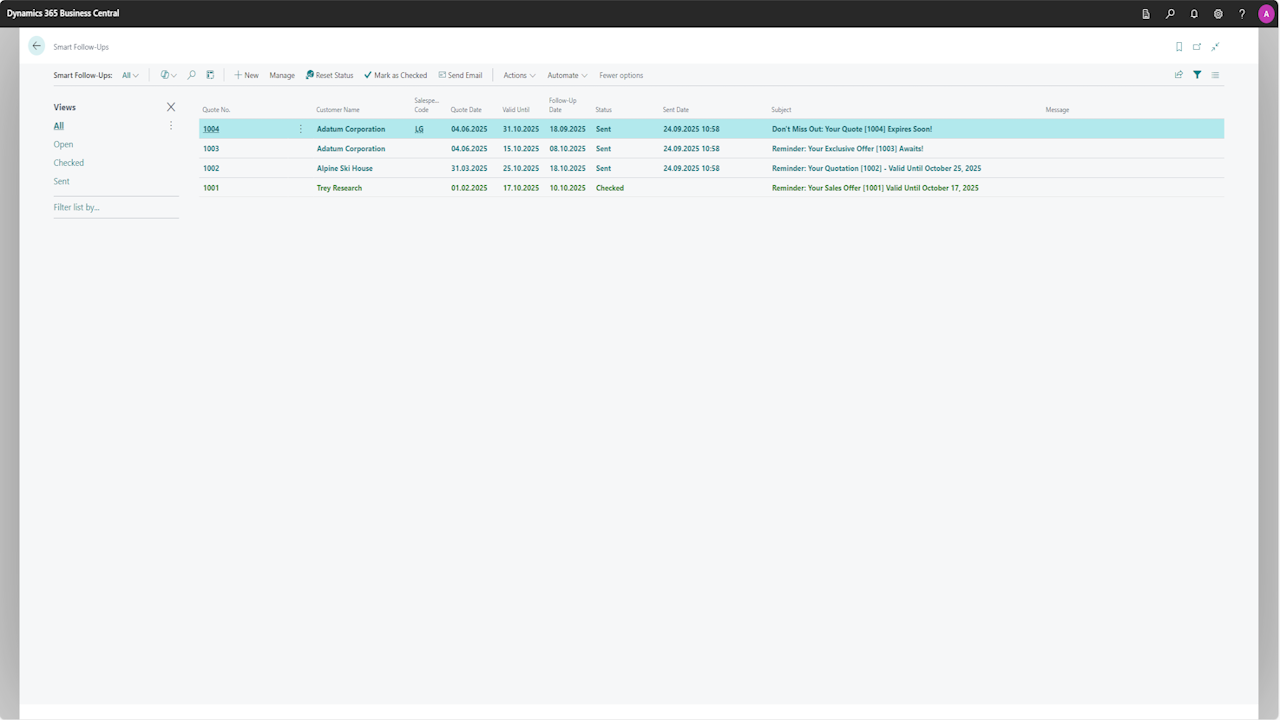Click the Sent Date column header

tap(675, 109)
